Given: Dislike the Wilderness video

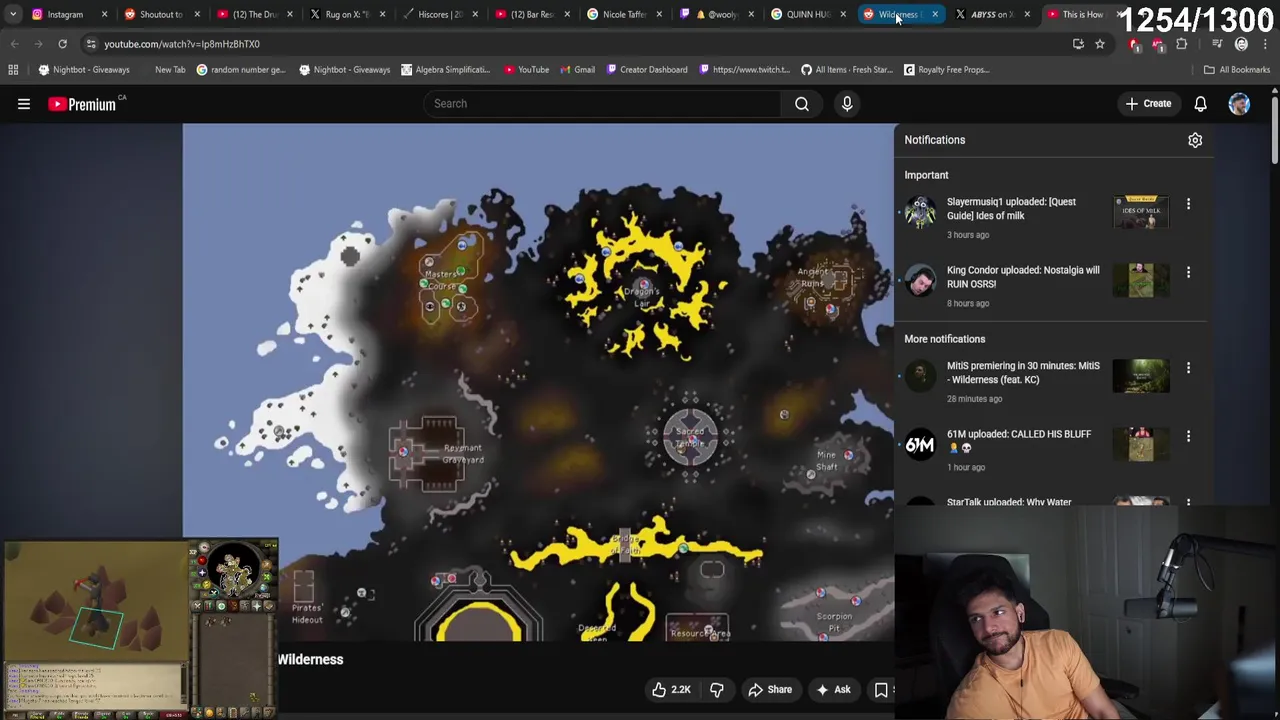Looking at the screenshot, I should tap(717, 690).
